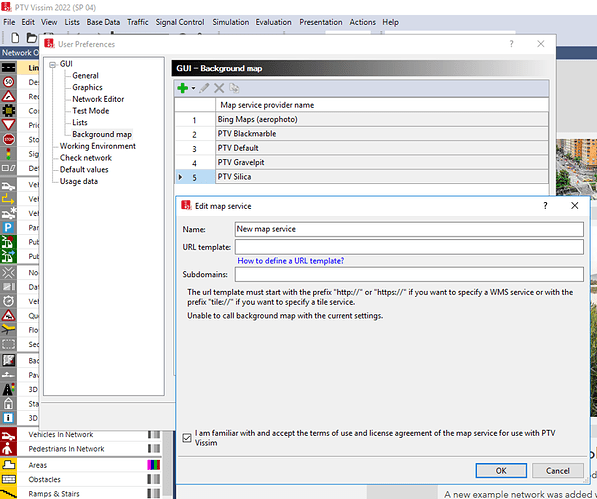
Task: Collapse the GUI tree node
Action: coord(53,65)
